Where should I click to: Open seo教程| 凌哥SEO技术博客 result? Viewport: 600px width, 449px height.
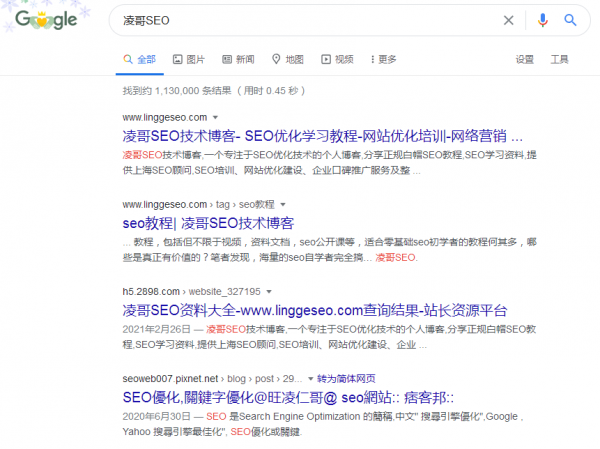pyautogui.click(x=208, y=223)
